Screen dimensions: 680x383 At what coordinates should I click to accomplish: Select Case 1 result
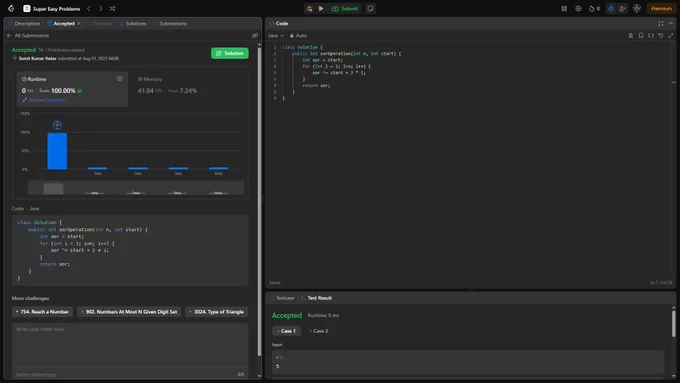286,331
